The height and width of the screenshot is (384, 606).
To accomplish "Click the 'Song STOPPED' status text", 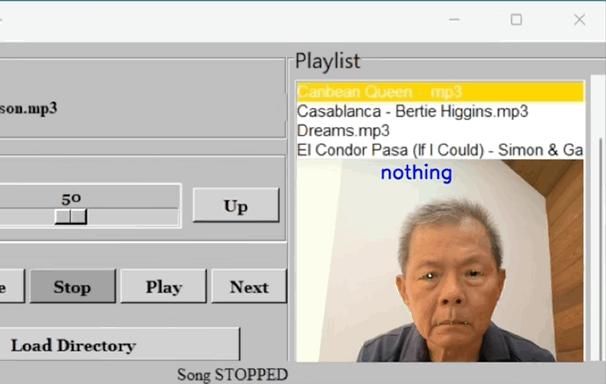I will point(232,374).
